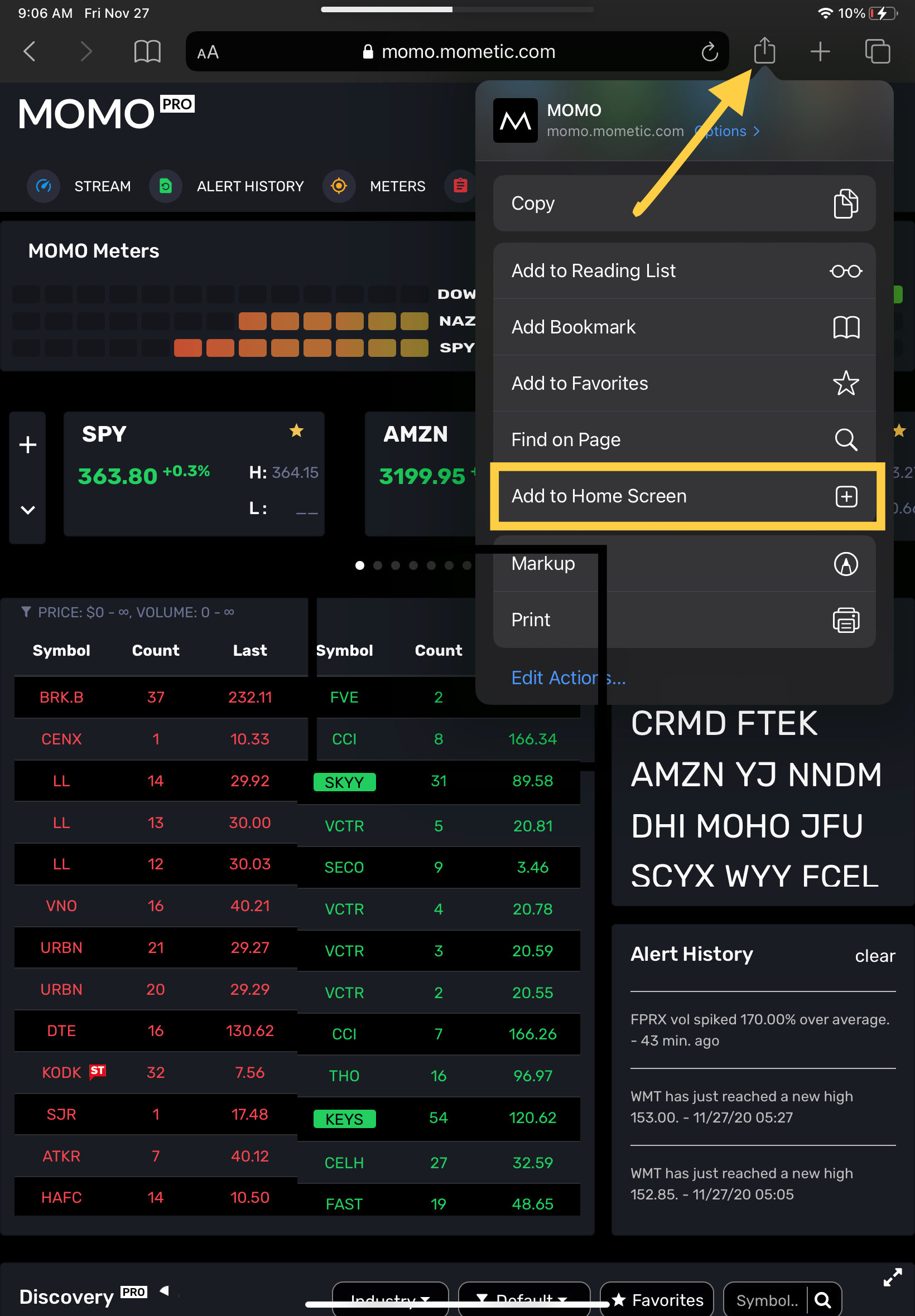This screenshot has height=1316, width=915.
Task: Open a new tab with the plus icon
Action: point(820,51)
